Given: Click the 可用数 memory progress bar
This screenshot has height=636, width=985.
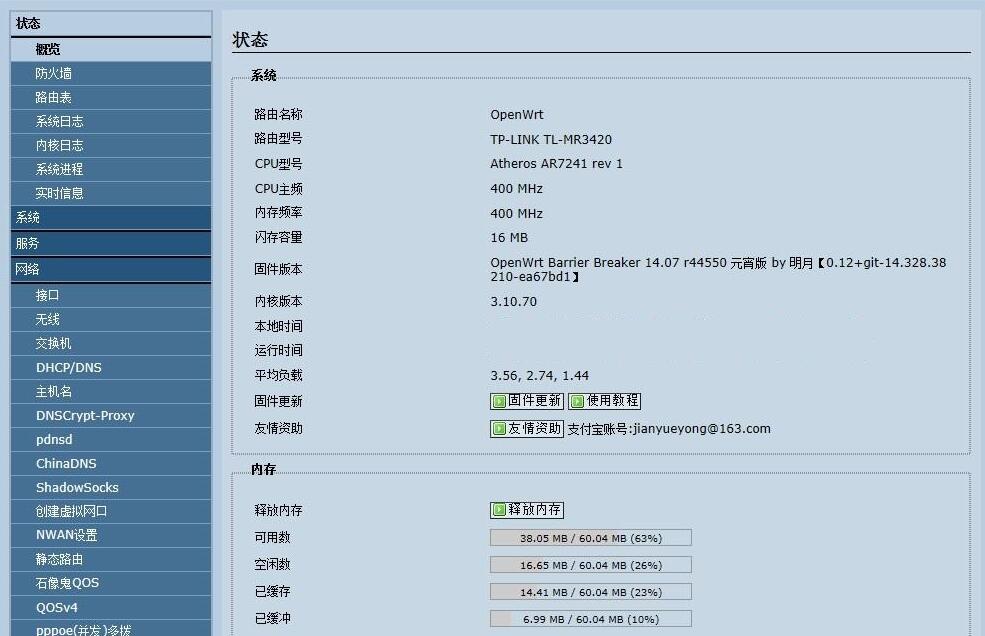Looking at the screenshot, I should [x=590, y=538].
